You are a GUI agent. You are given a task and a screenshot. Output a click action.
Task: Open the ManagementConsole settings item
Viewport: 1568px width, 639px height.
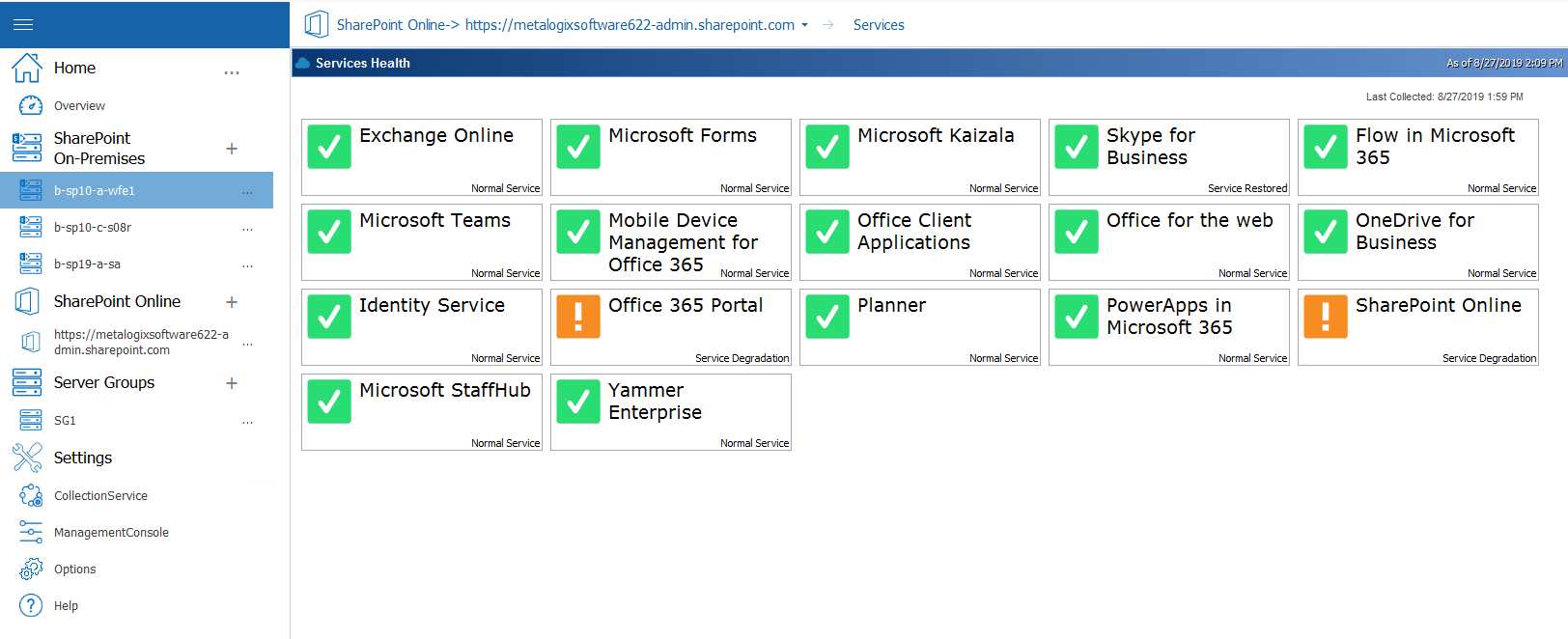[x=111, y=533]
